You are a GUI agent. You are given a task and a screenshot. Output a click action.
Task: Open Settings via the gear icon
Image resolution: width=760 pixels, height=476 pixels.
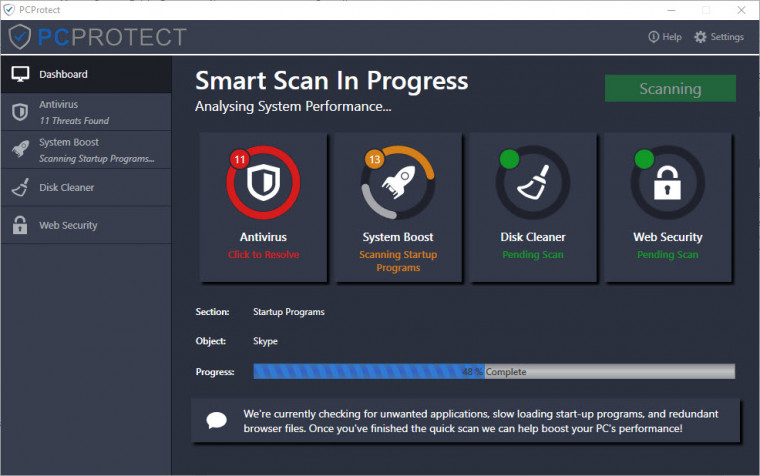(x=700, y=37)
